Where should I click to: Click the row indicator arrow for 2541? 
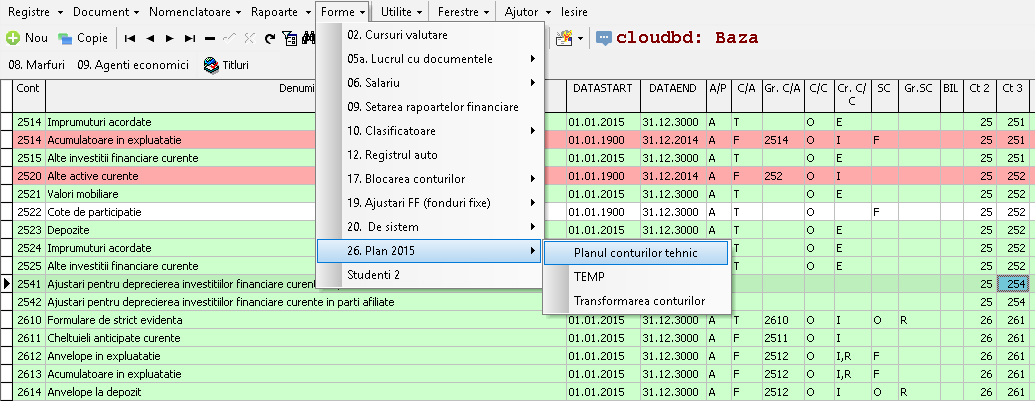(7, 284)
